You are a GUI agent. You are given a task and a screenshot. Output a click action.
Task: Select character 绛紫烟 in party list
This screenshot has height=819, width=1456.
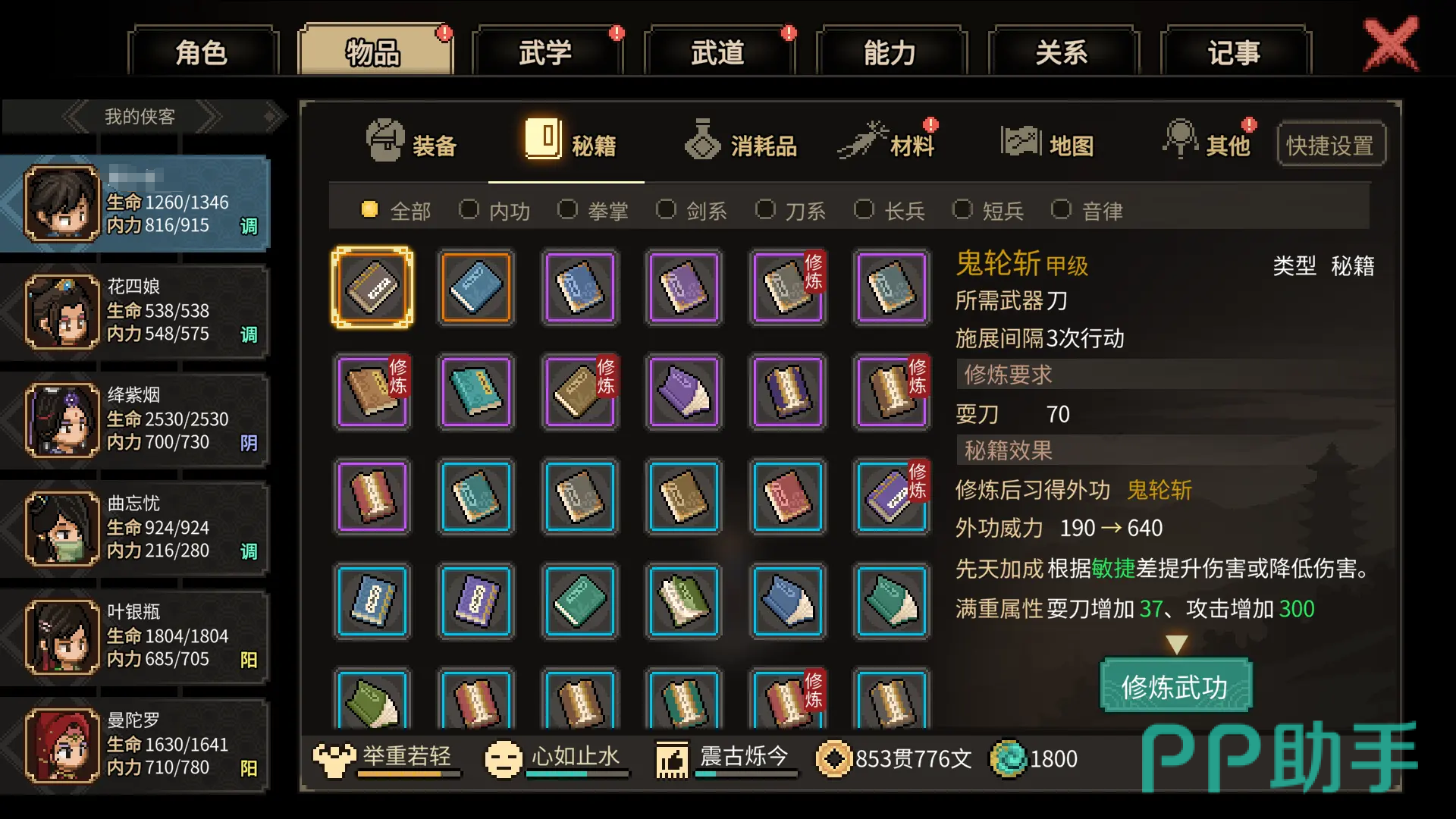(135, 419)
